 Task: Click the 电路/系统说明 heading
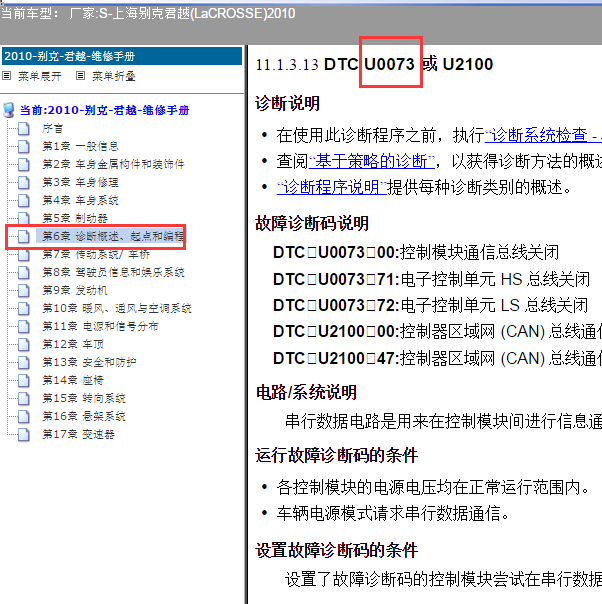[306, 393]
